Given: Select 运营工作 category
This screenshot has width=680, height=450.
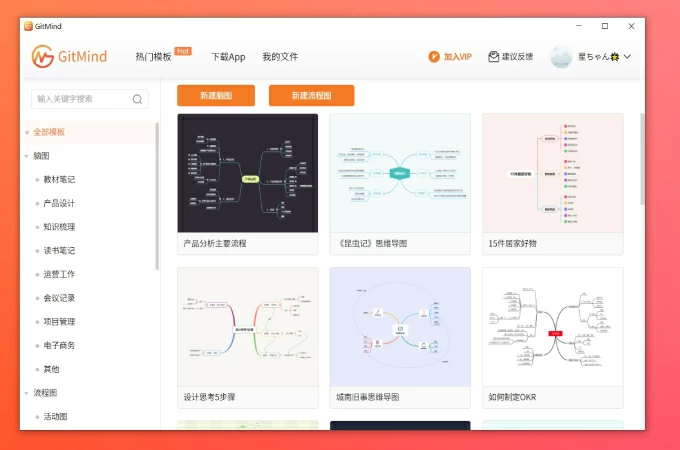Looking at the screenshot, I should pos(59,274).
